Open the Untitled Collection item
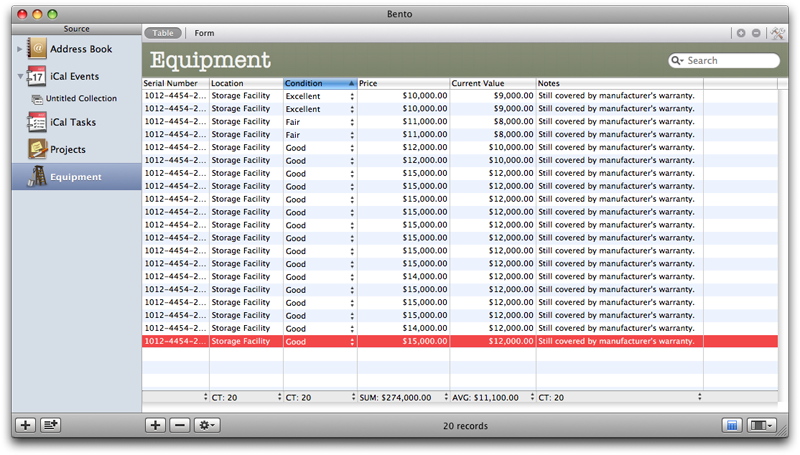Screen dimensions: 800x455 pos(75,98)
